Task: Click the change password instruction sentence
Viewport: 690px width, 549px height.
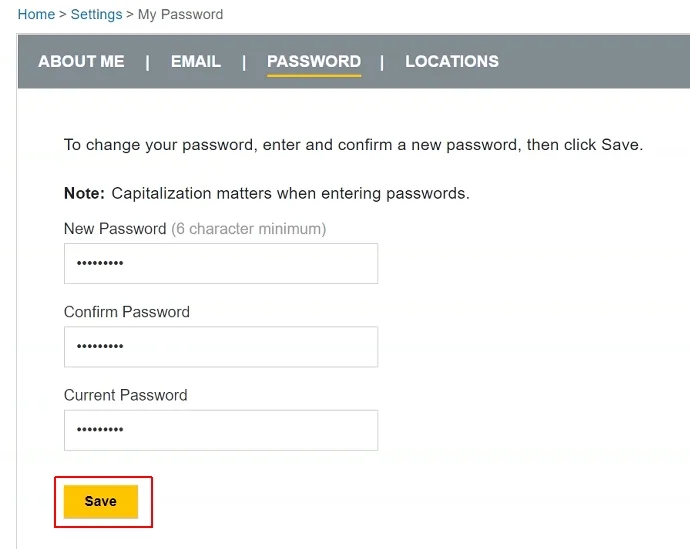Action: [353, 145]
